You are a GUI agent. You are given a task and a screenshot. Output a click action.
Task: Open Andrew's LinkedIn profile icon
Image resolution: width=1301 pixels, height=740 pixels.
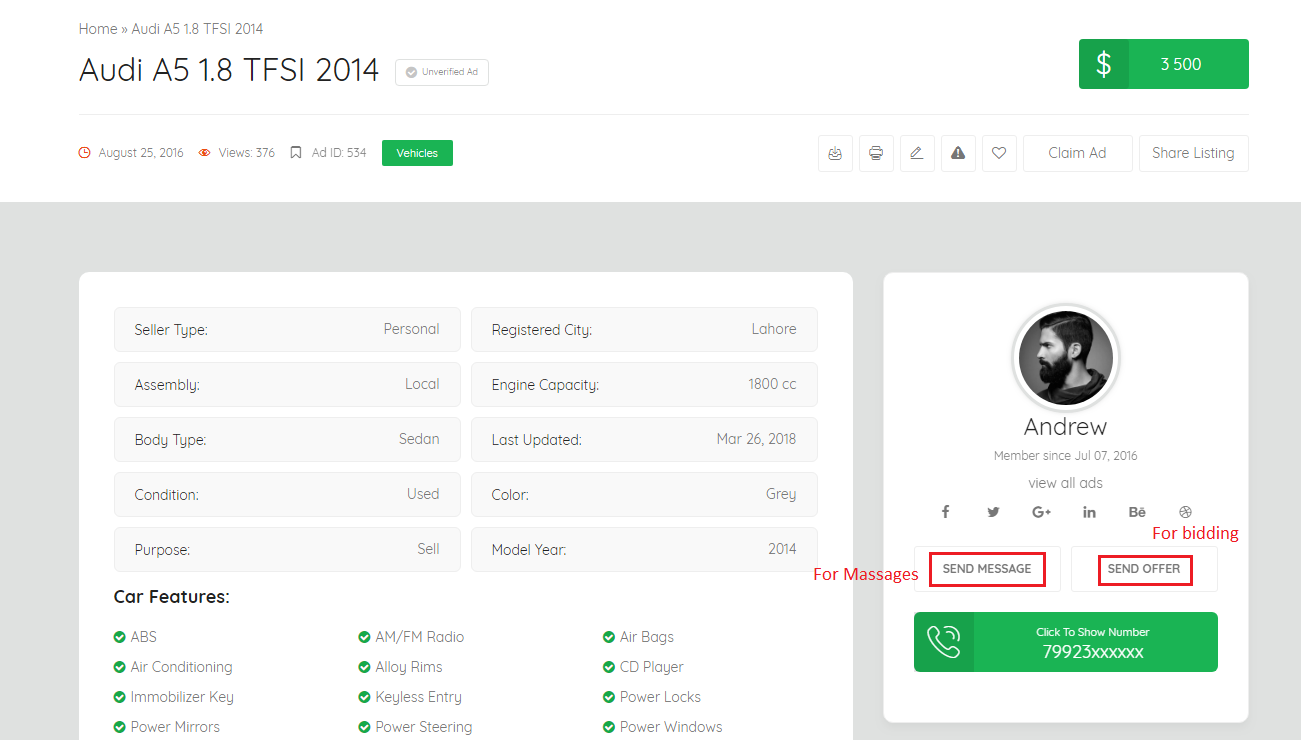tap(1089, 512)
